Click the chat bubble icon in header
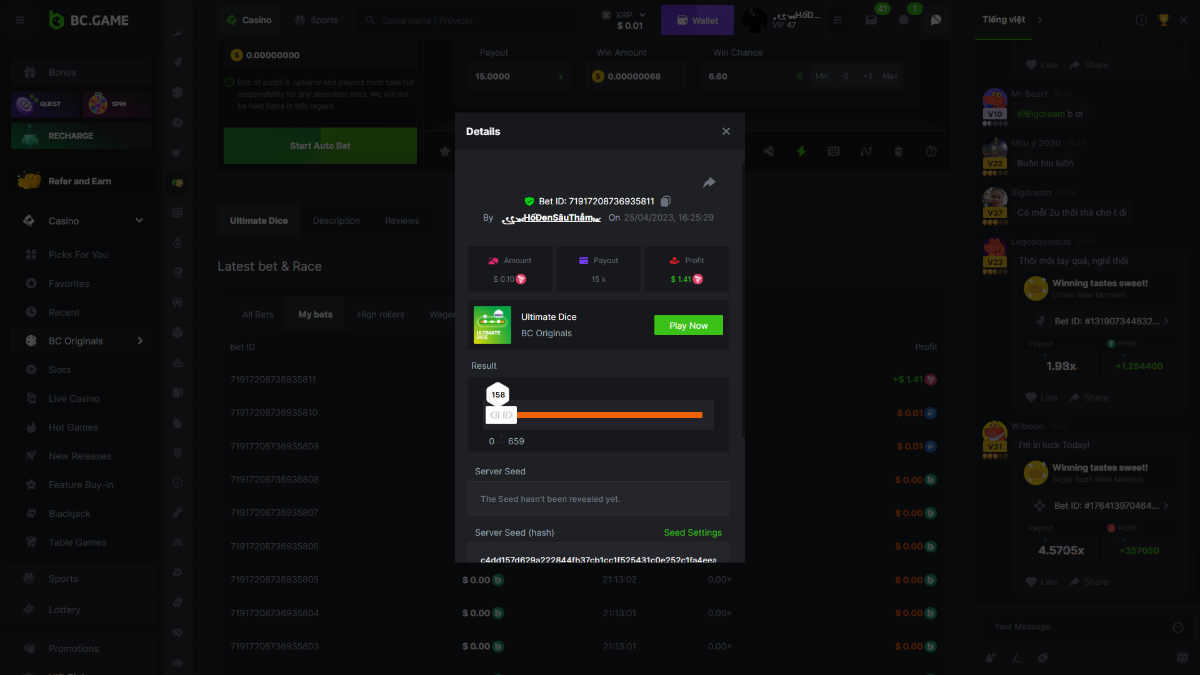Viewport: 1200px width, 675px height. 936,20
